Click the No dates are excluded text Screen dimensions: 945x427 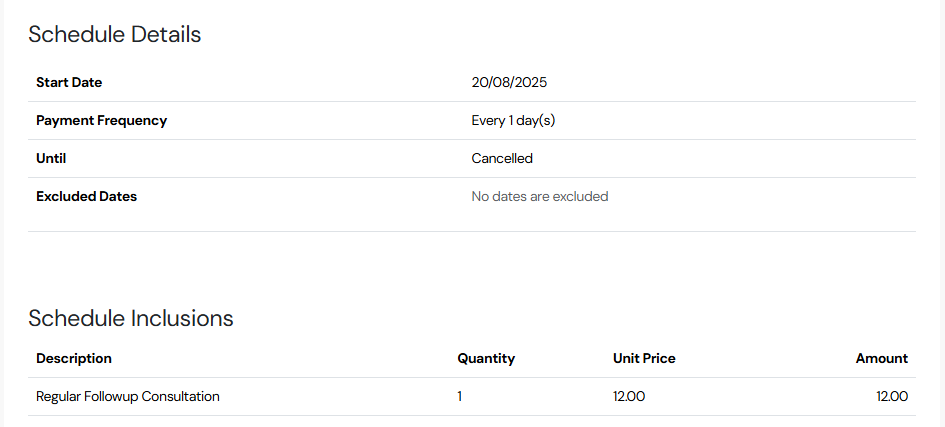pos(539,196)
